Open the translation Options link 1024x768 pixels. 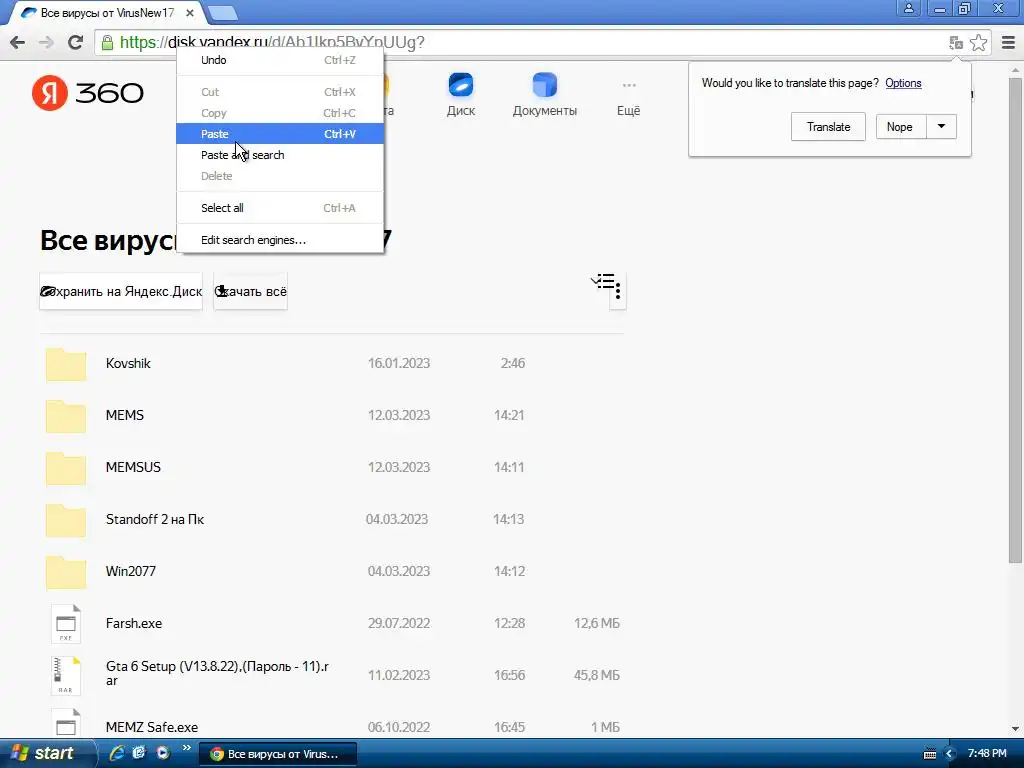(x=903, y=83)
